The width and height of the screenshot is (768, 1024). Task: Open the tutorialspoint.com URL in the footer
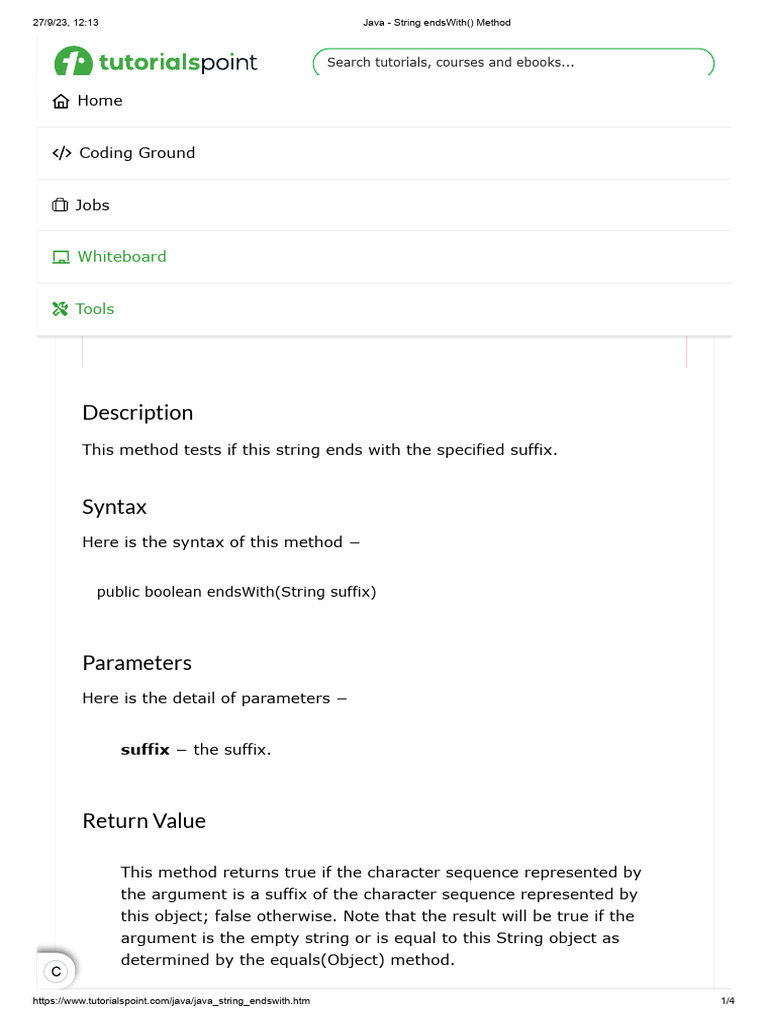[x=171, y=1001]
